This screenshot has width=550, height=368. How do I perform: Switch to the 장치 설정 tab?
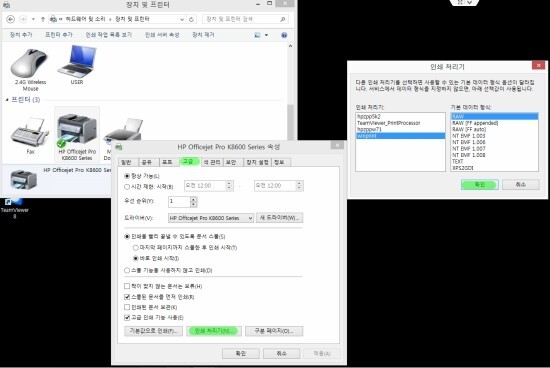pos(257,162)
